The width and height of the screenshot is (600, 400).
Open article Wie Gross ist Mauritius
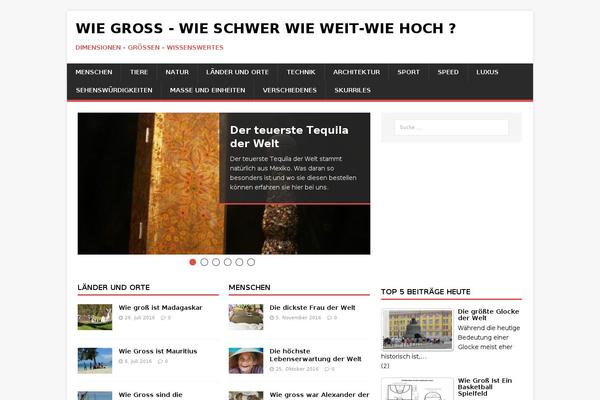coord(158,351)
